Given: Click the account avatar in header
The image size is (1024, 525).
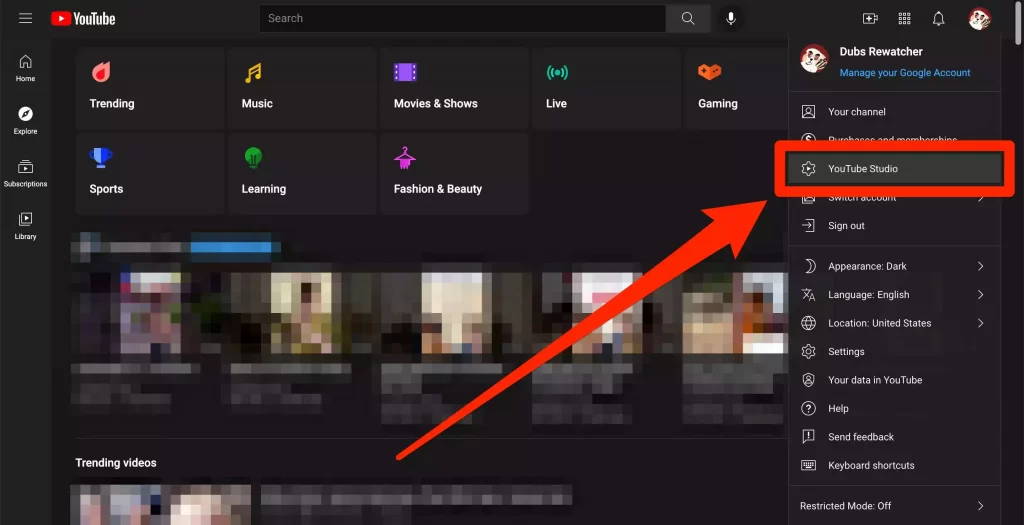Looking at the screenshot, I should (979, 18).
